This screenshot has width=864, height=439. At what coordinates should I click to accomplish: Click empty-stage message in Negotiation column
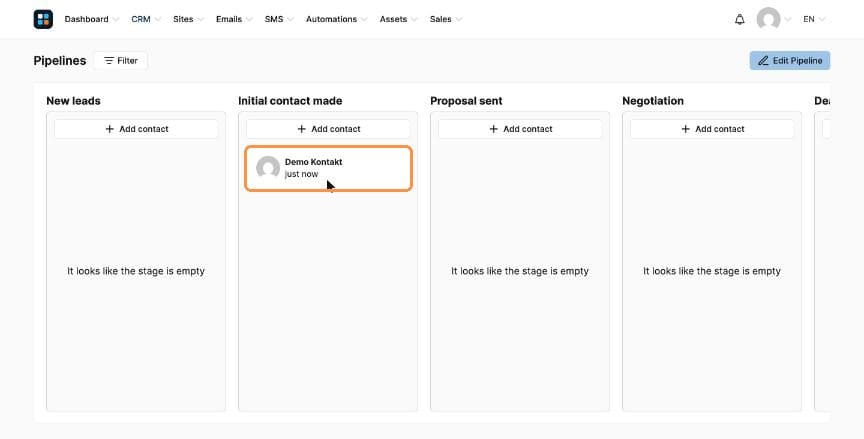point(712,271)
